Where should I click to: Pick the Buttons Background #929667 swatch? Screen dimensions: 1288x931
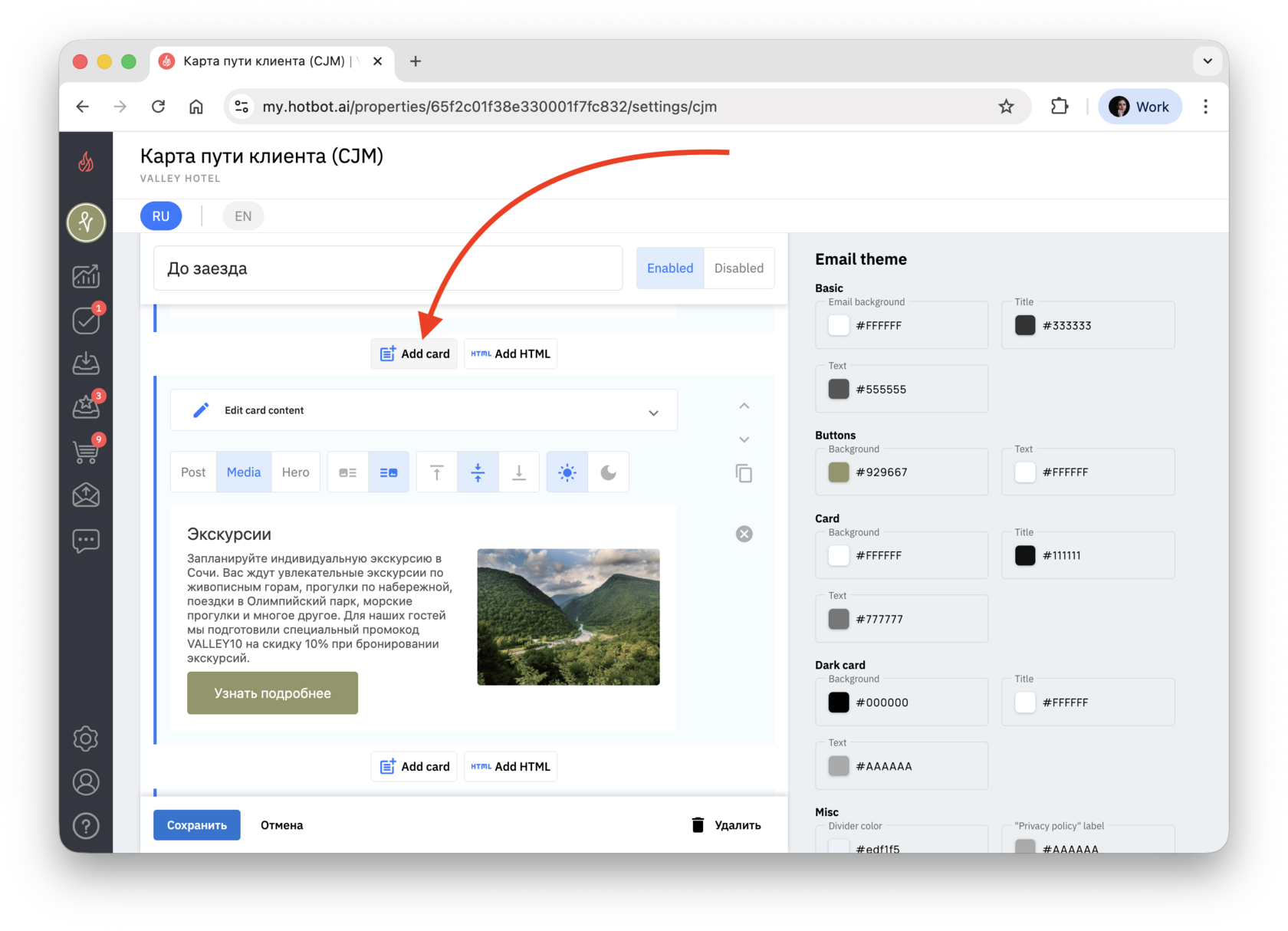[x=839, y=472]
